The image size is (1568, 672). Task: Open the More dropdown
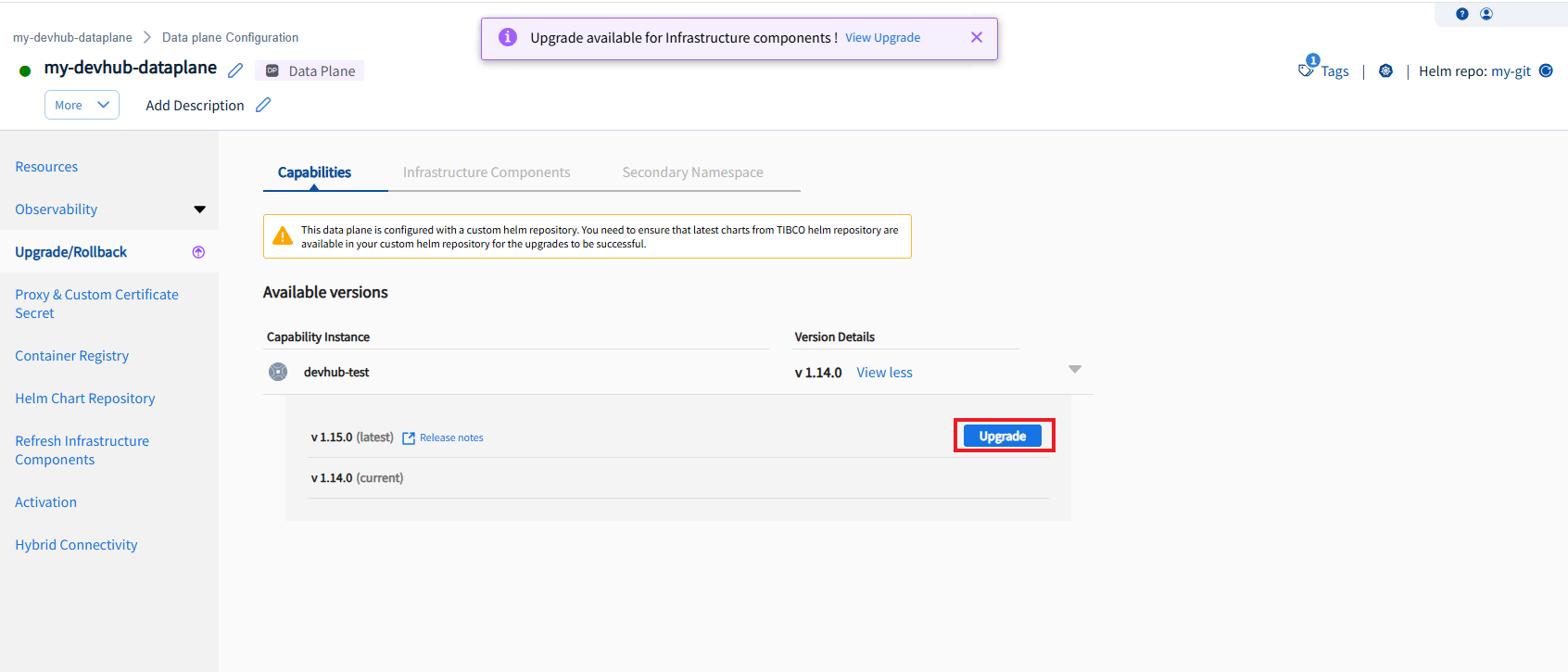pyautogui.click(x=82, y=105)
